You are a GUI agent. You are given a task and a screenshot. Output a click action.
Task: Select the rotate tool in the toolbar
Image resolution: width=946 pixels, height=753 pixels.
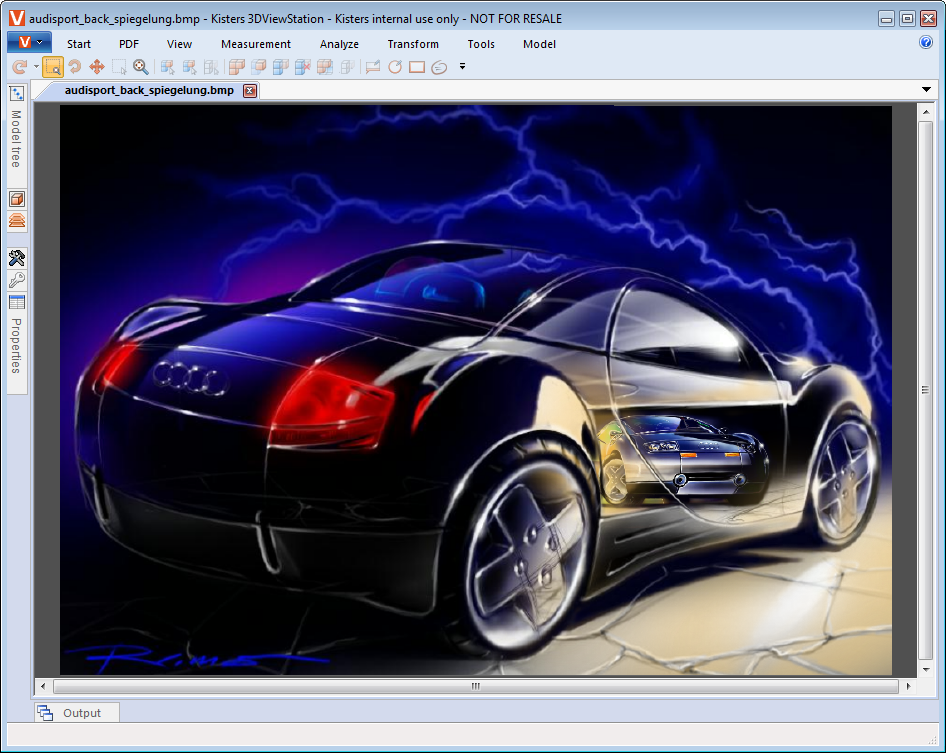tap(75, 66)
